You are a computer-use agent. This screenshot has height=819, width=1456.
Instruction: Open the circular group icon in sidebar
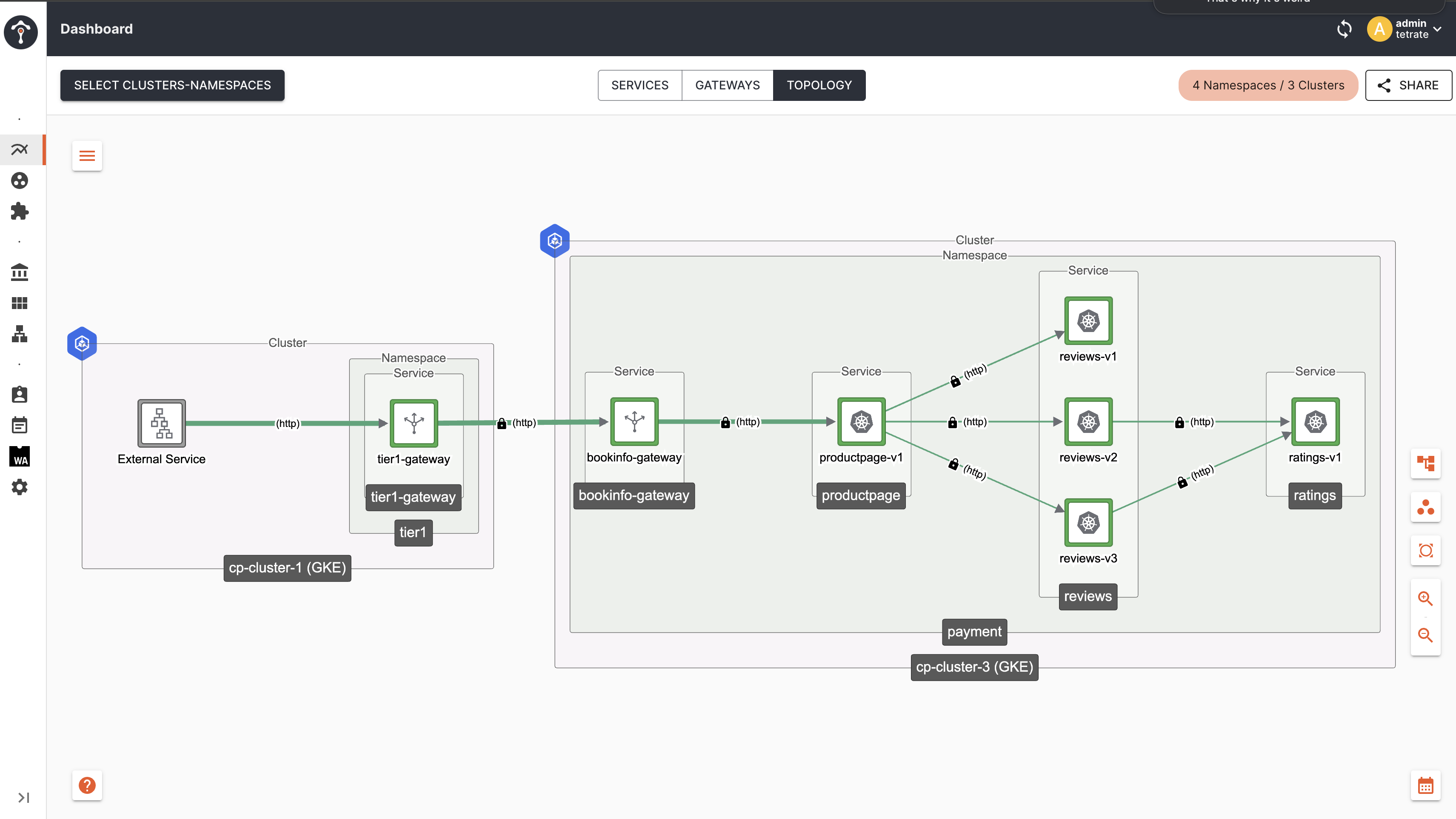pyautogui.click(x=19, y=180)
